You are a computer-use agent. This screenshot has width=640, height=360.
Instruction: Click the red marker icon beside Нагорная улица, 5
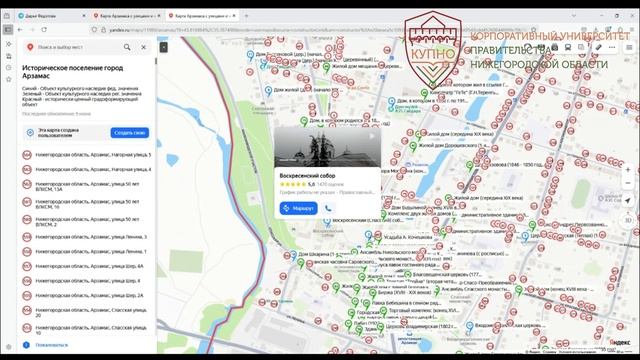pos(27,155)
